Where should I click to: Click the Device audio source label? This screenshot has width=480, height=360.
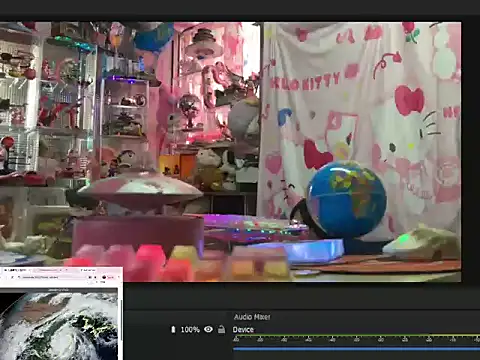click(243, 330)
